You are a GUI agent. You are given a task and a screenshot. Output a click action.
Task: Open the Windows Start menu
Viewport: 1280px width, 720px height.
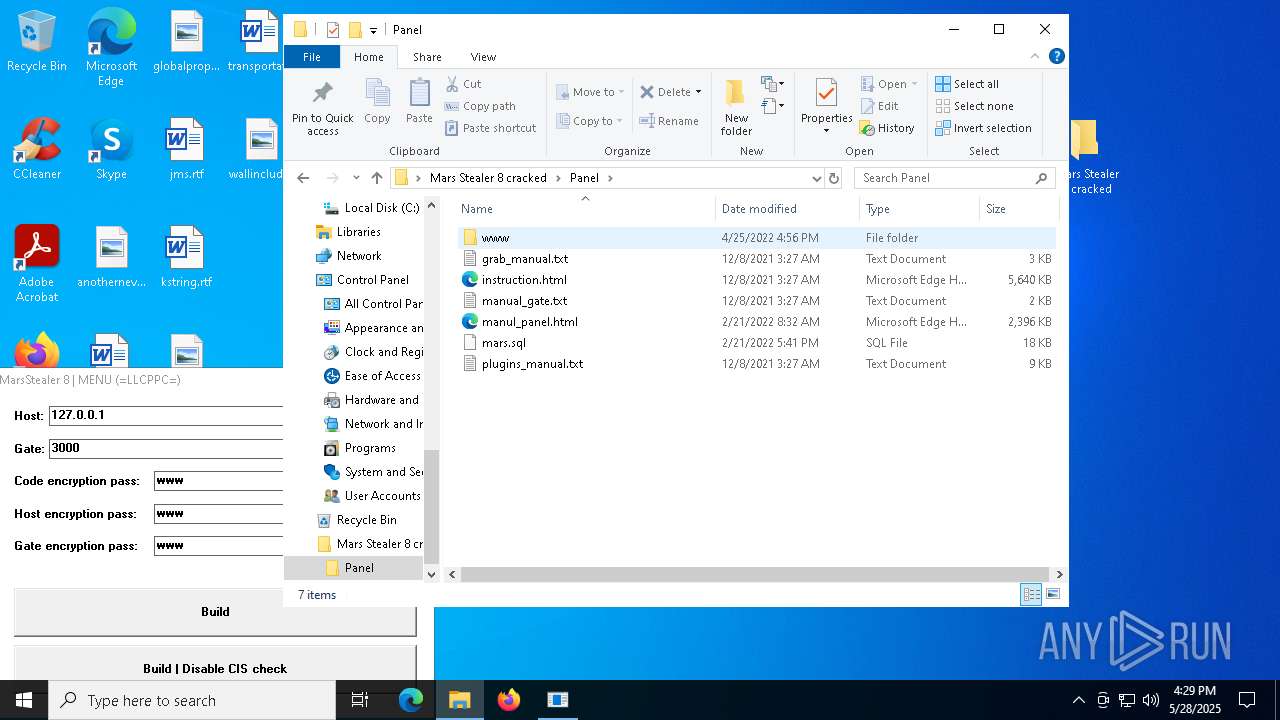[24, 700]
